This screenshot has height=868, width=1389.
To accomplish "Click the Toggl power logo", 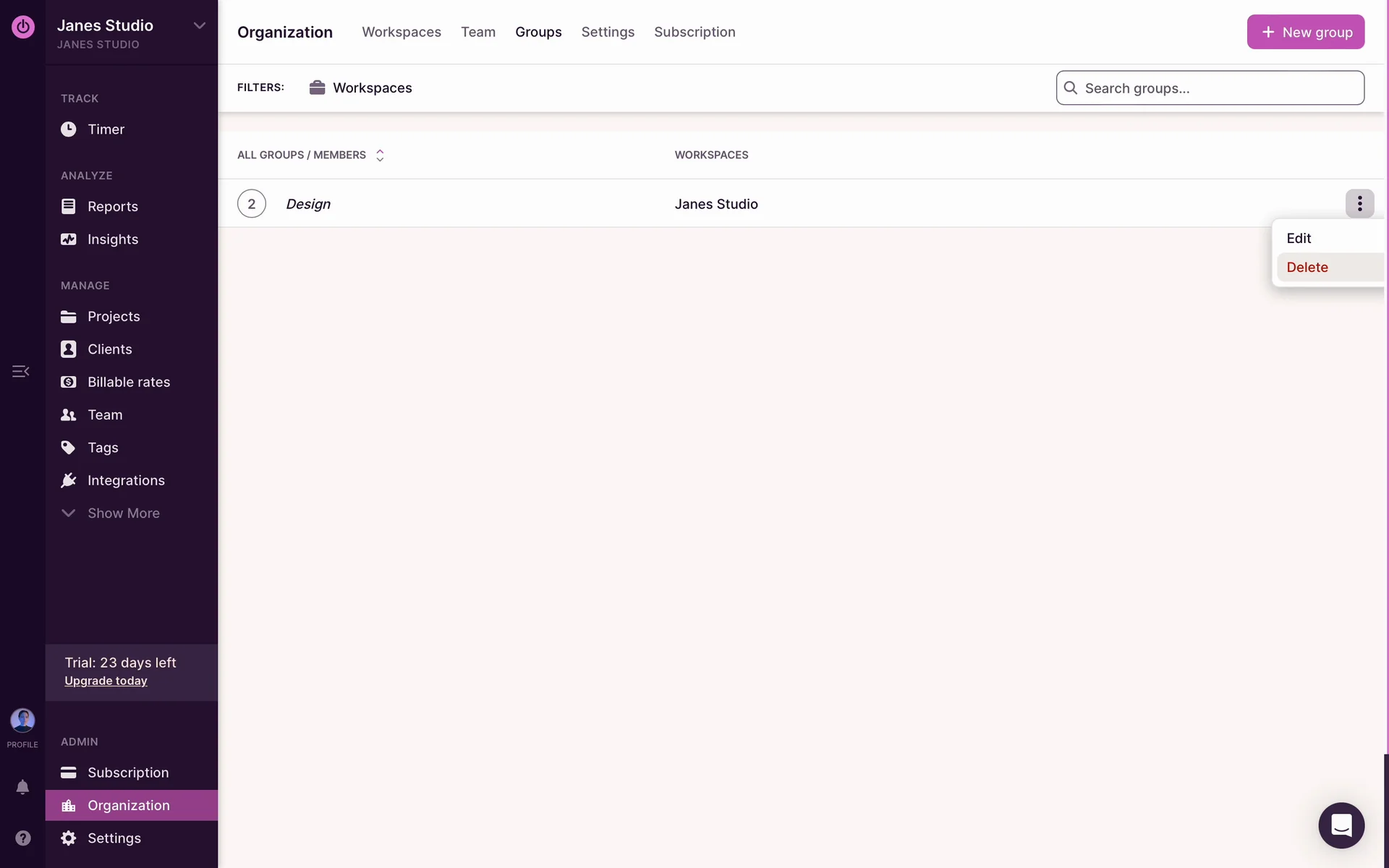I will point(22,27).
